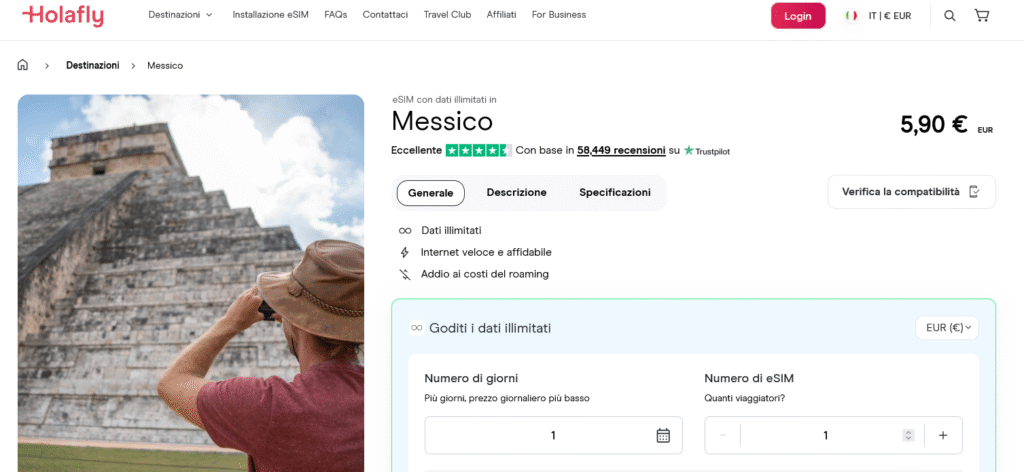The width and height of the screenshot is (1024, 472).
Task: Click the Holafly logo
Action: tap(63, 16)
